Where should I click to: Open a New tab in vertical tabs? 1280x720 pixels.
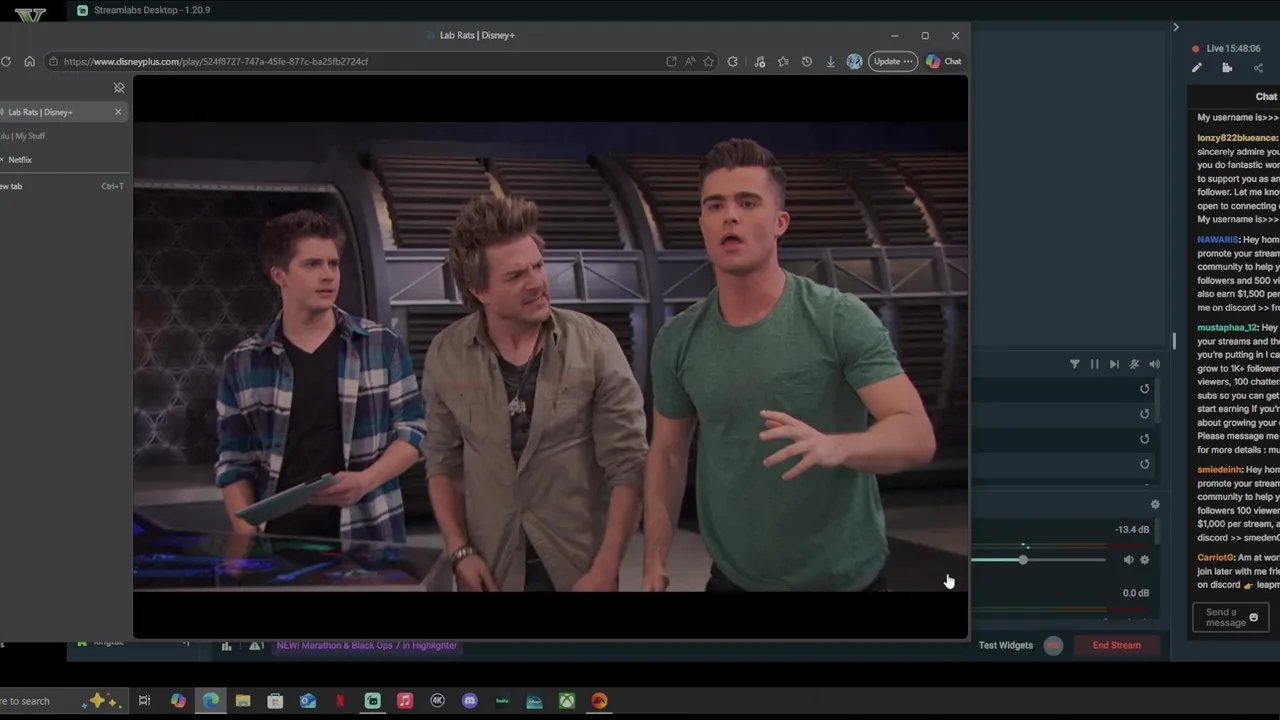tap(62, 186)
